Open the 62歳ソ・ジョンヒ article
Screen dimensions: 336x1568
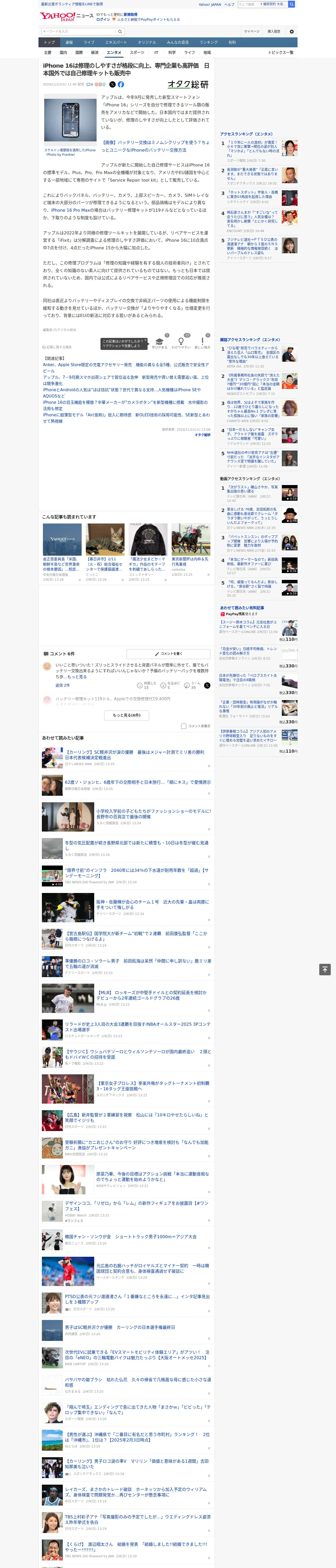click(x=138, y=782)
